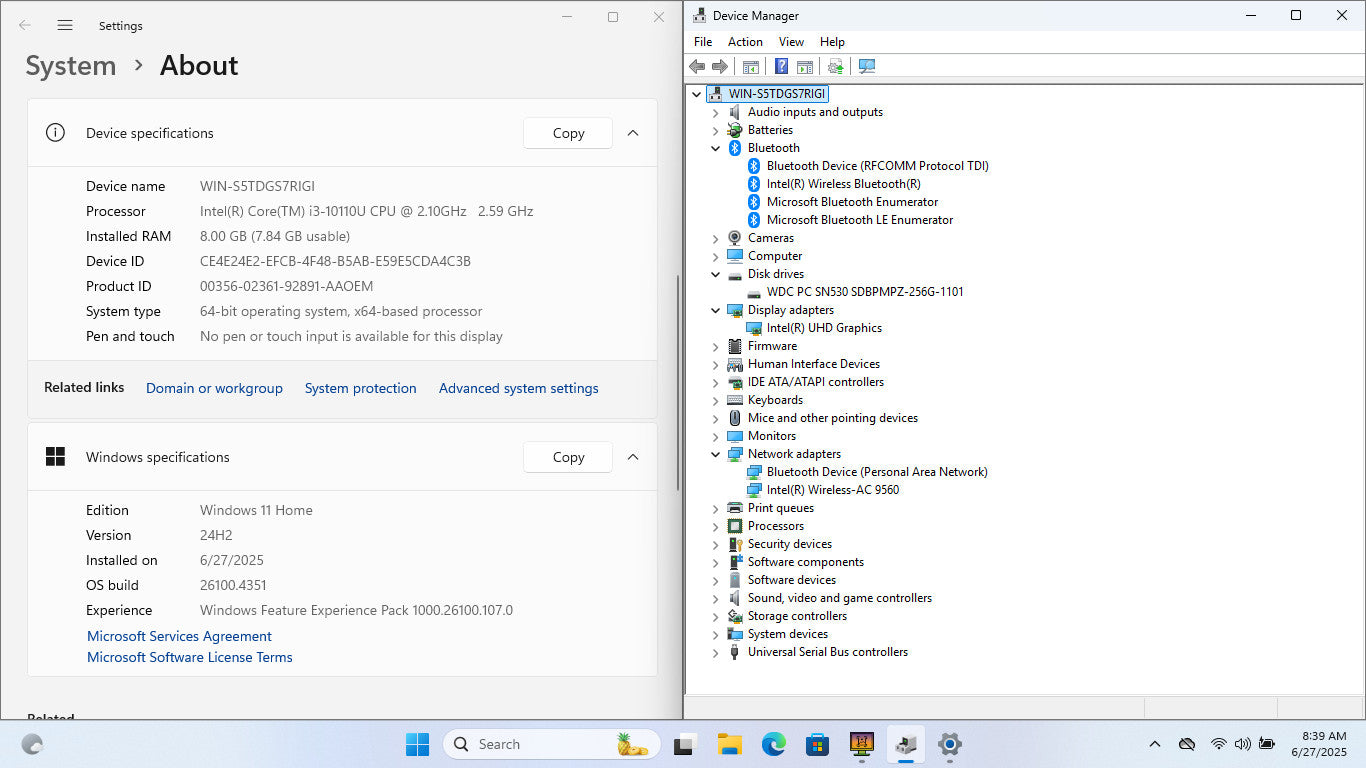This screenshot has height=768, width=1366.
Task: Select the Security devices row
Action: pos(789,544)
